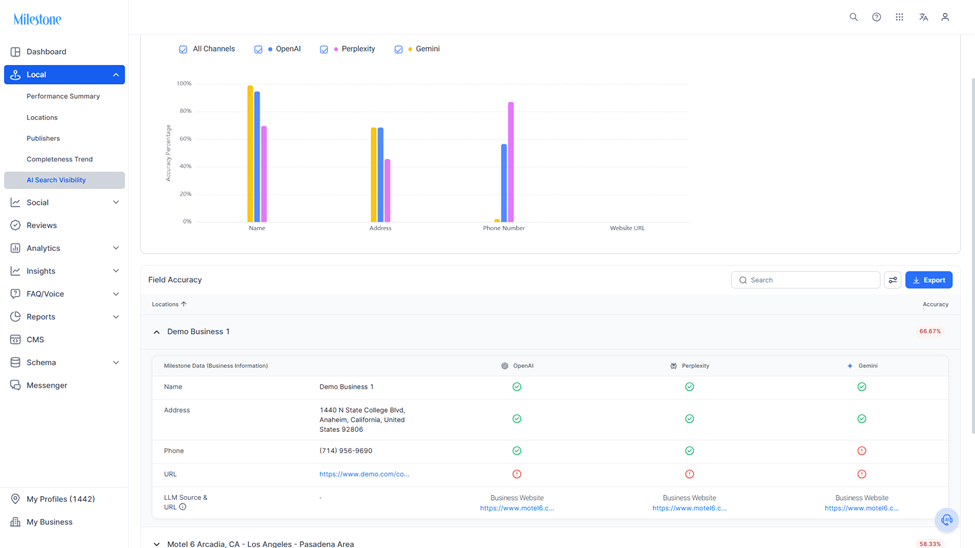Open Performance Summary in sidebar
The width and height of the screenshot is (975, 548).
tap(63, 96)
